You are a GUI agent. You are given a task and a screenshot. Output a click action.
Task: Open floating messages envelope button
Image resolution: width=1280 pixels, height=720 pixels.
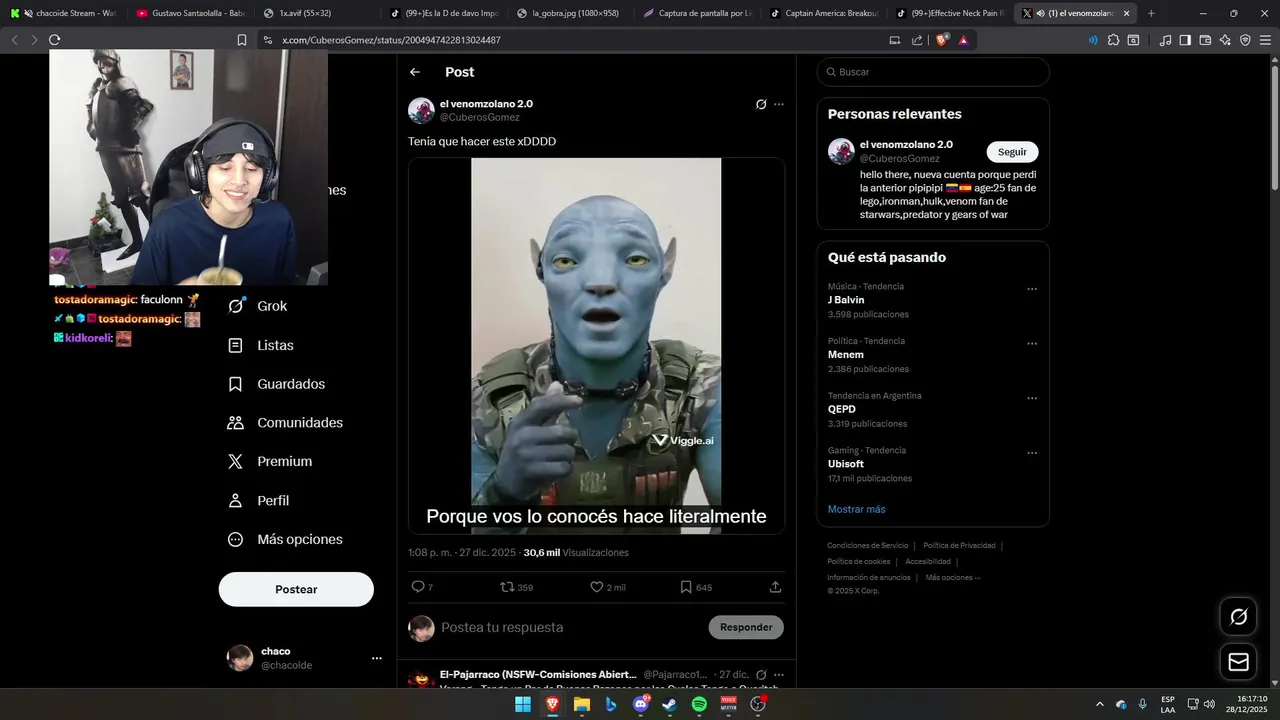tap(1238, 662)
